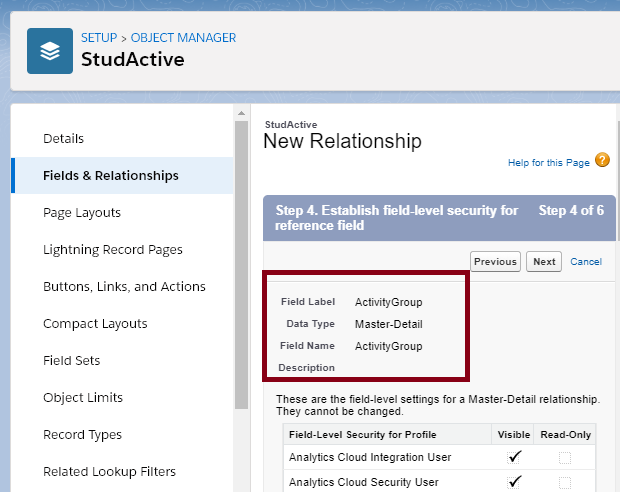
Task: Toggle Read-Only for Analytics Cloud Security User
Action: pyautogui.click(x=565, y=483)
